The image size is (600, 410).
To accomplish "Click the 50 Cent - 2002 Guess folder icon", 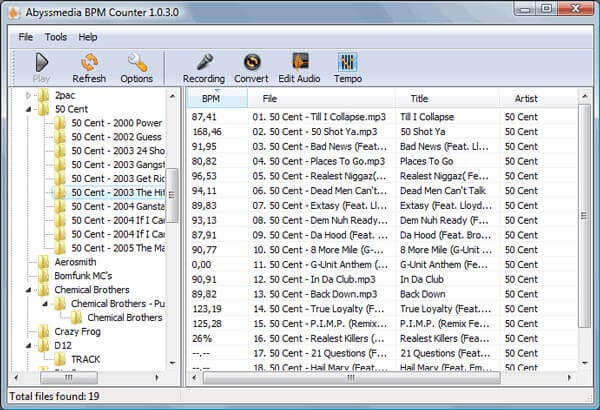I will point(60,137).
